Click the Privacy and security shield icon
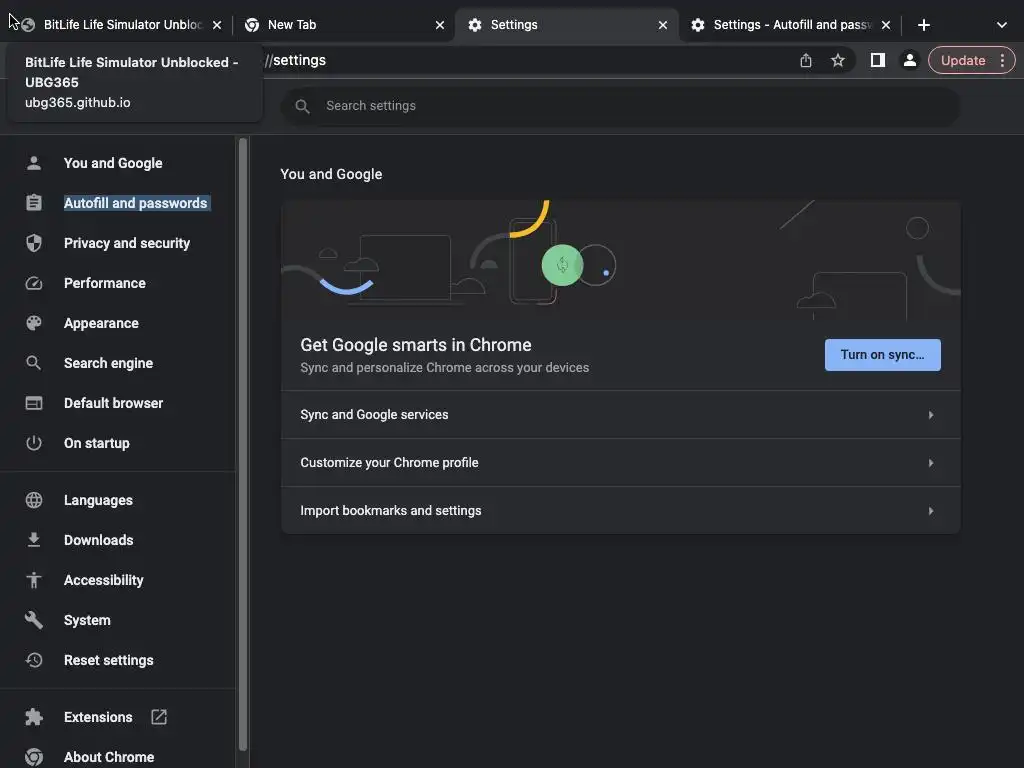Screen dimensions: 1024x768 34,243
